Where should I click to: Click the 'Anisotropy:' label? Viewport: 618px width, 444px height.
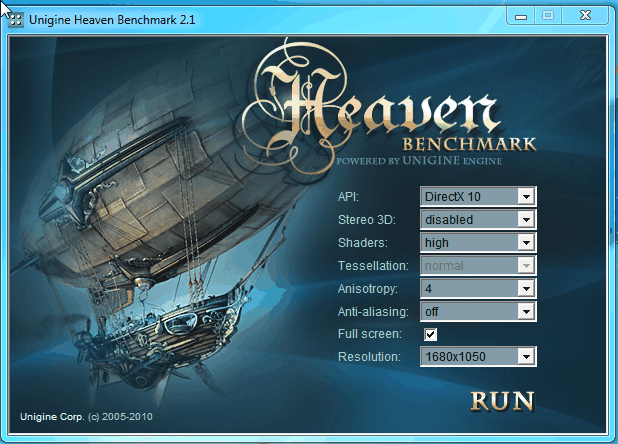368,289
